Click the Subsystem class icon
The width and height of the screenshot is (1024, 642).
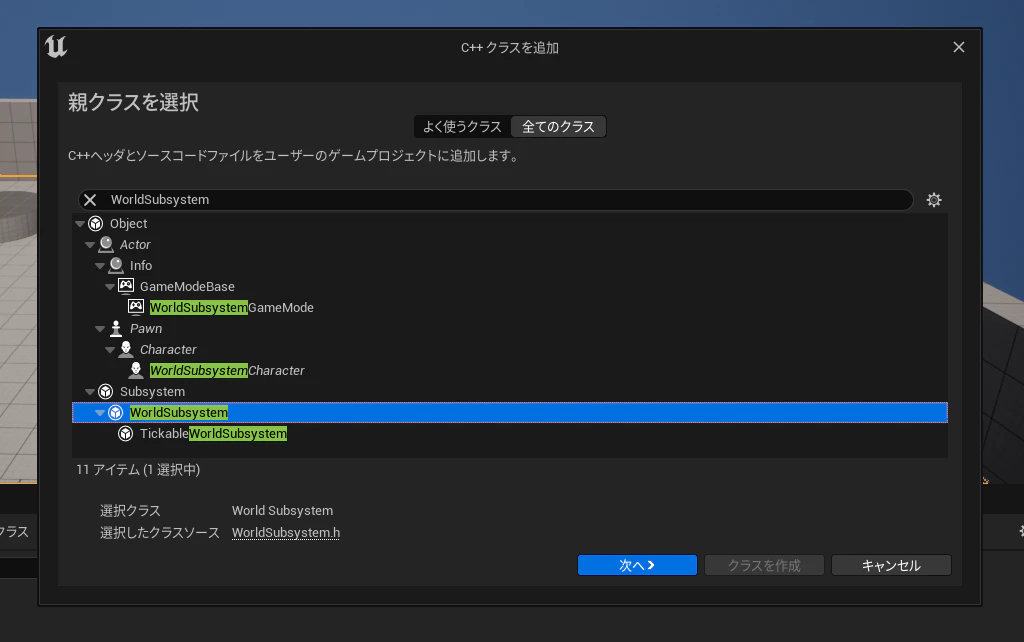click(x=106, y=391)
